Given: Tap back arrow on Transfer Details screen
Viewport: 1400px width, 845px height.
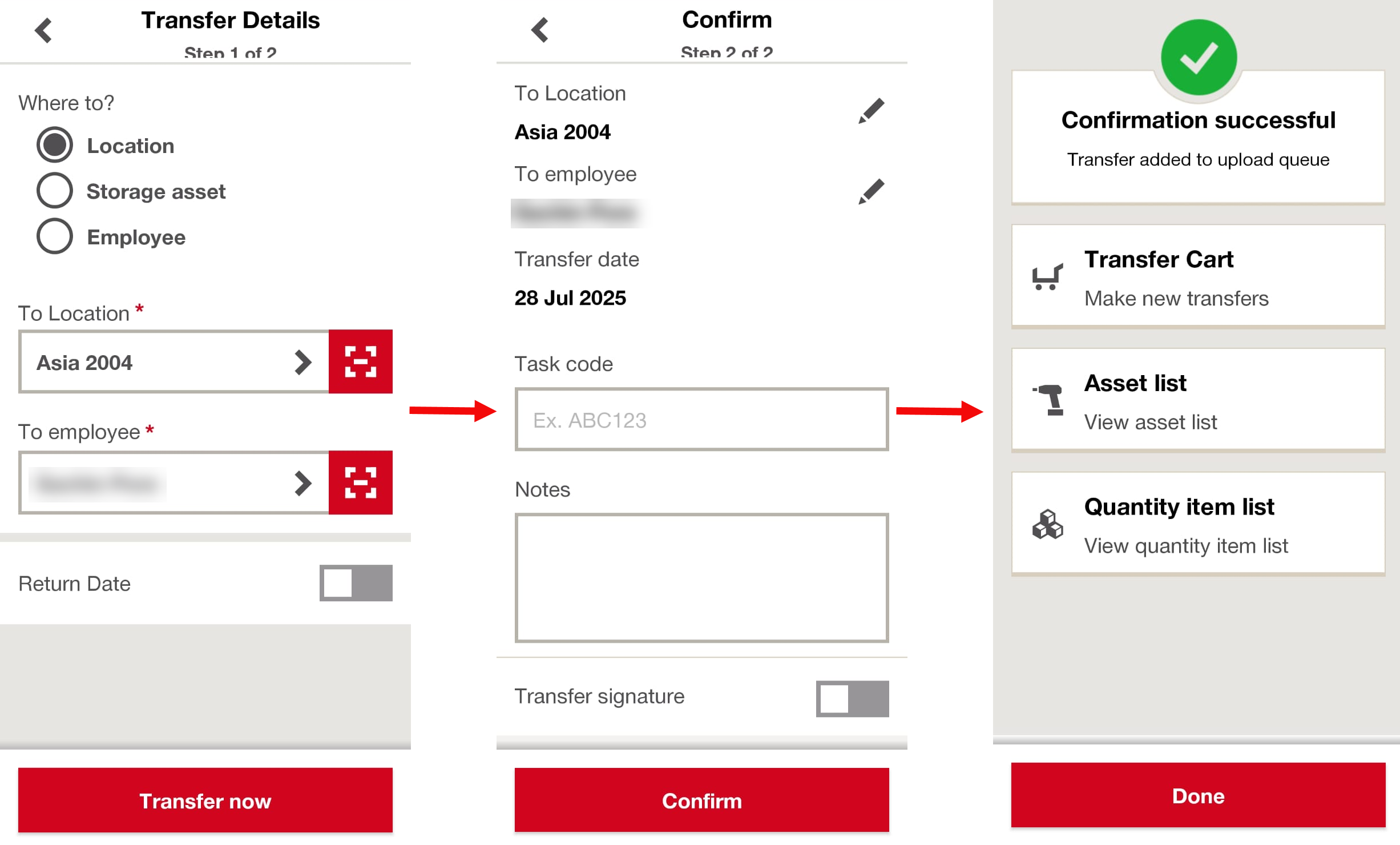Looking at the screenshot, I should [x=43, y=30].
